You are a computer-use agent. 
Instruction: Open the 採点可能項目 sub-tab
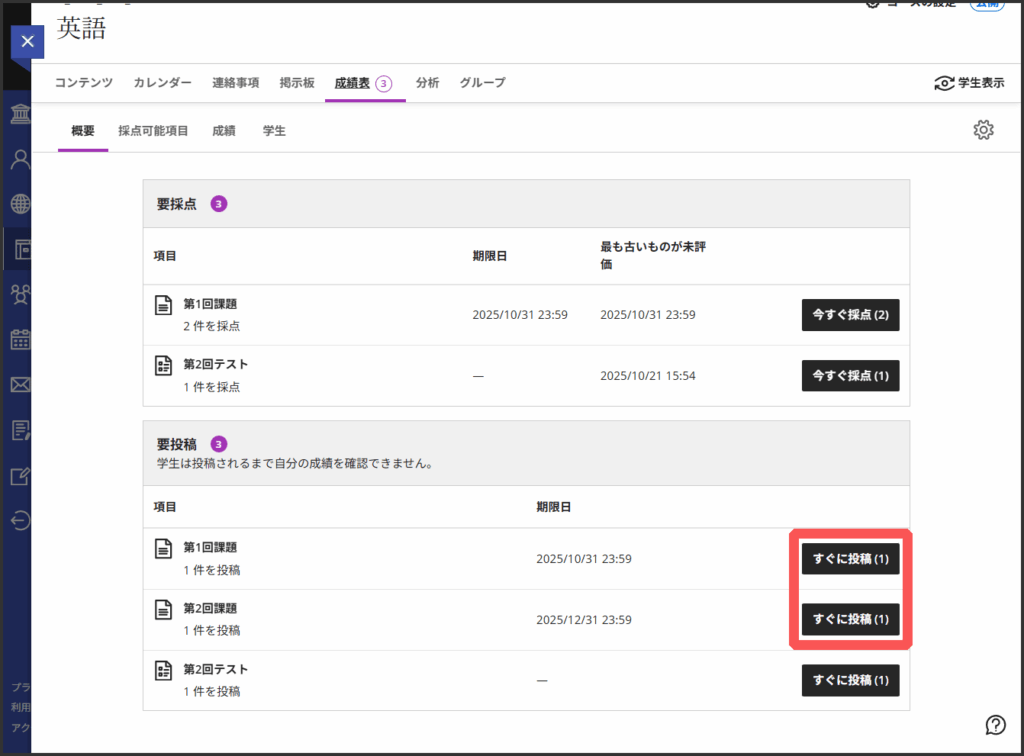point(153,130)
